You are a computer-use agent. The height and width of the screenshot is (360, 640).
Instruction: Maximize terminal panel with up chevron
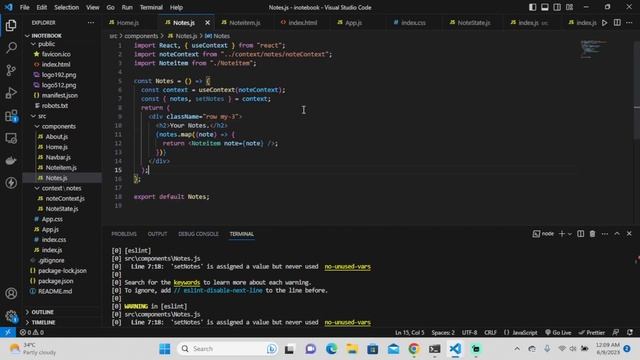point(617,234)
